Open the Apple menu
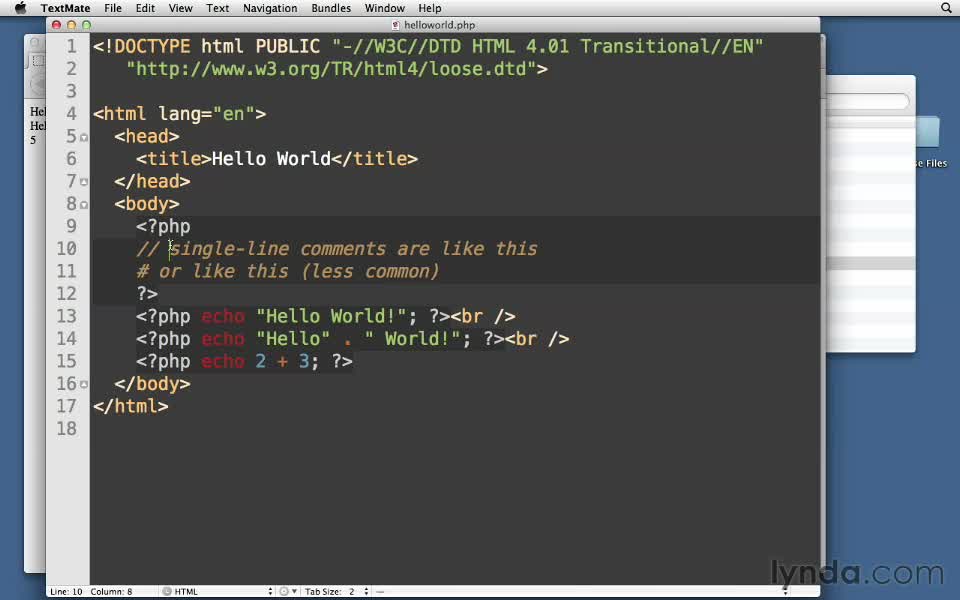 click(x=19, y=8)
